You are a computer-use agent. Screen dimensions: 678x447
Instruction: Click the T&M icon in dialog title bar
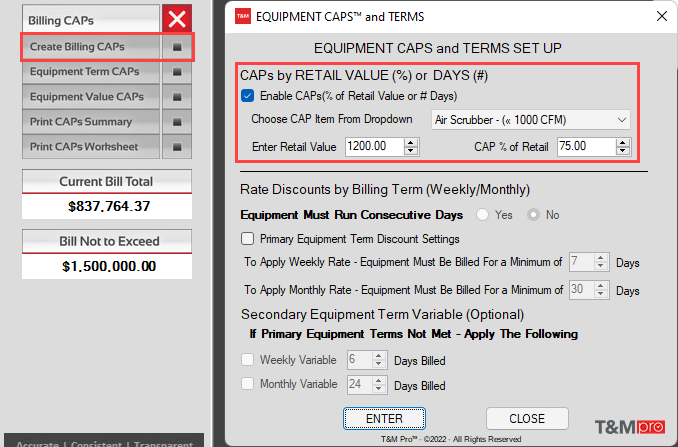click(243, 16)
